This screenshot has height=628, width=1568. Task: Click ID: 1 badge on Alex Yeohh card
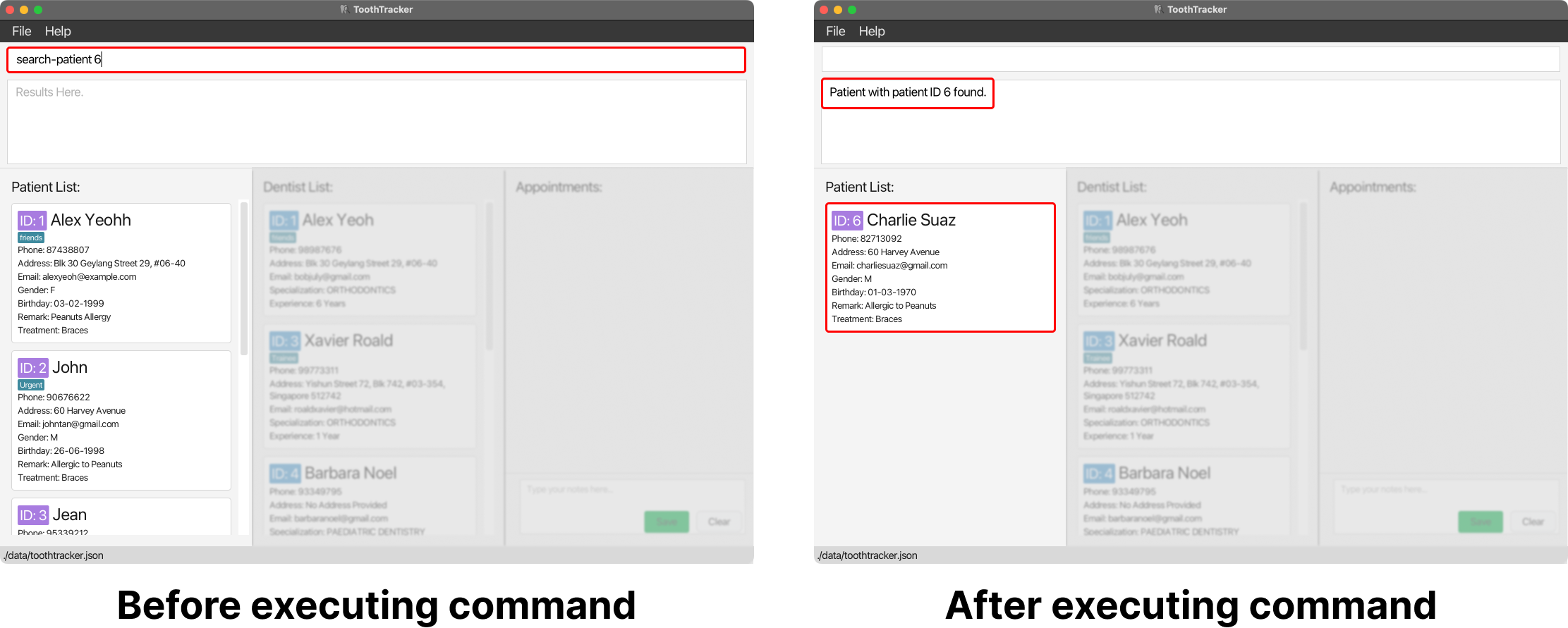(32, 221)
